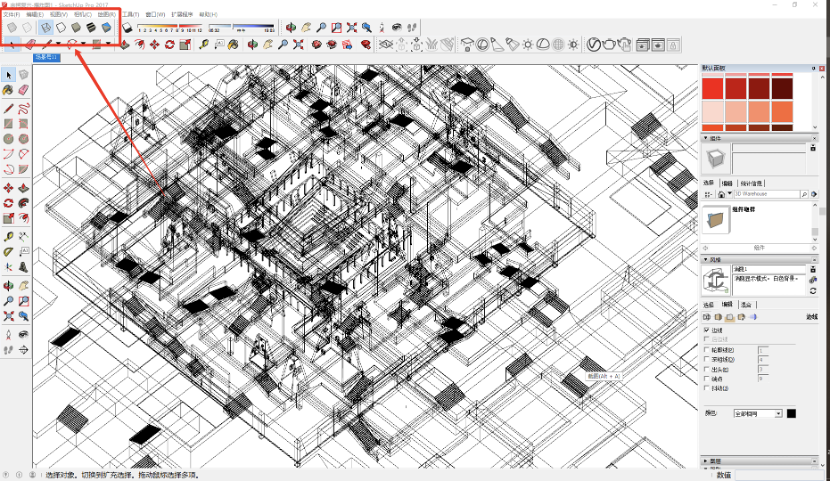Open the 工具(T) menu
This screenshot has height=482, width=830.
coord(131,14)
